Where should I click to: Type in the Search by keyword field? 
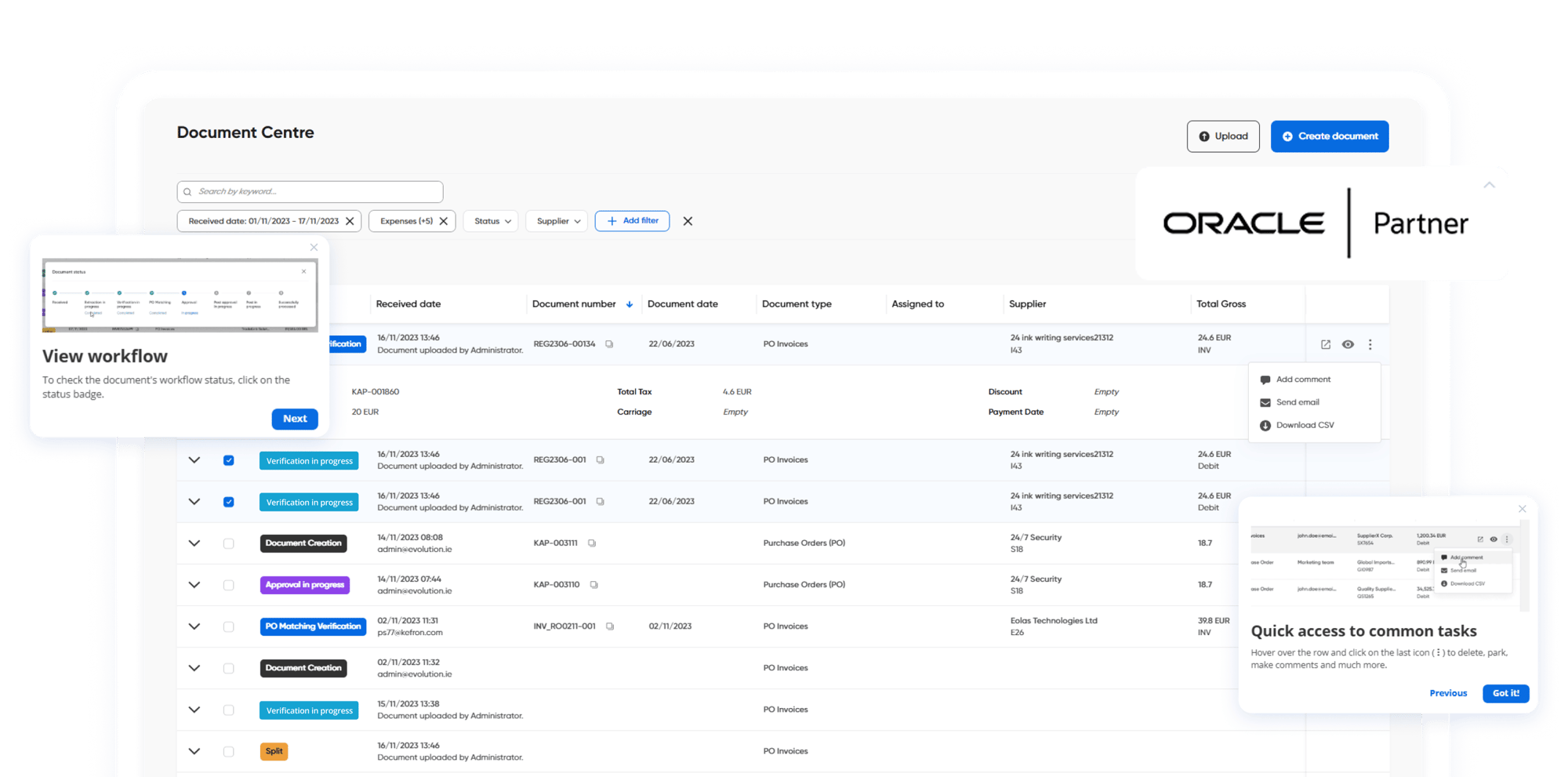[314, 191]
